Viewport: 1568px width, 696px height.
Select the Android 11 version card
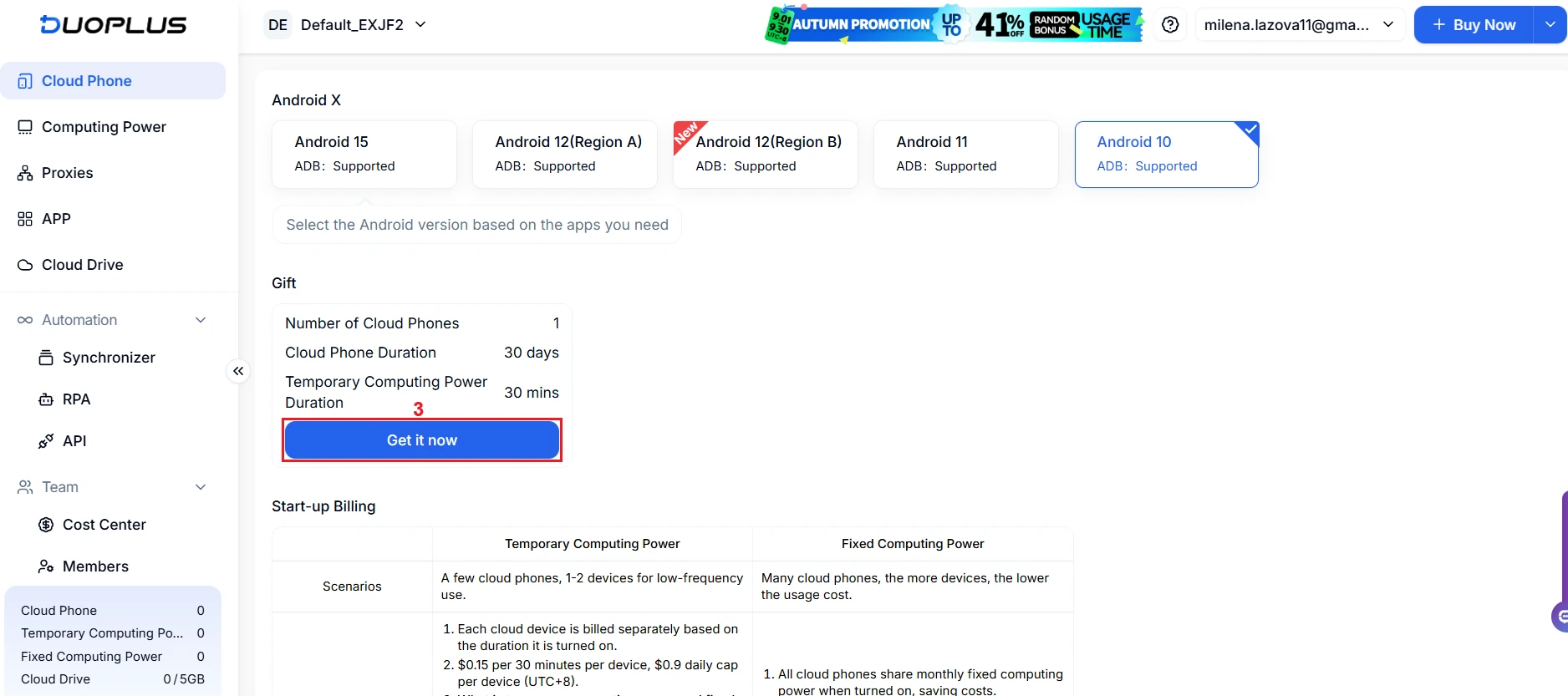[x=965, y=154]
